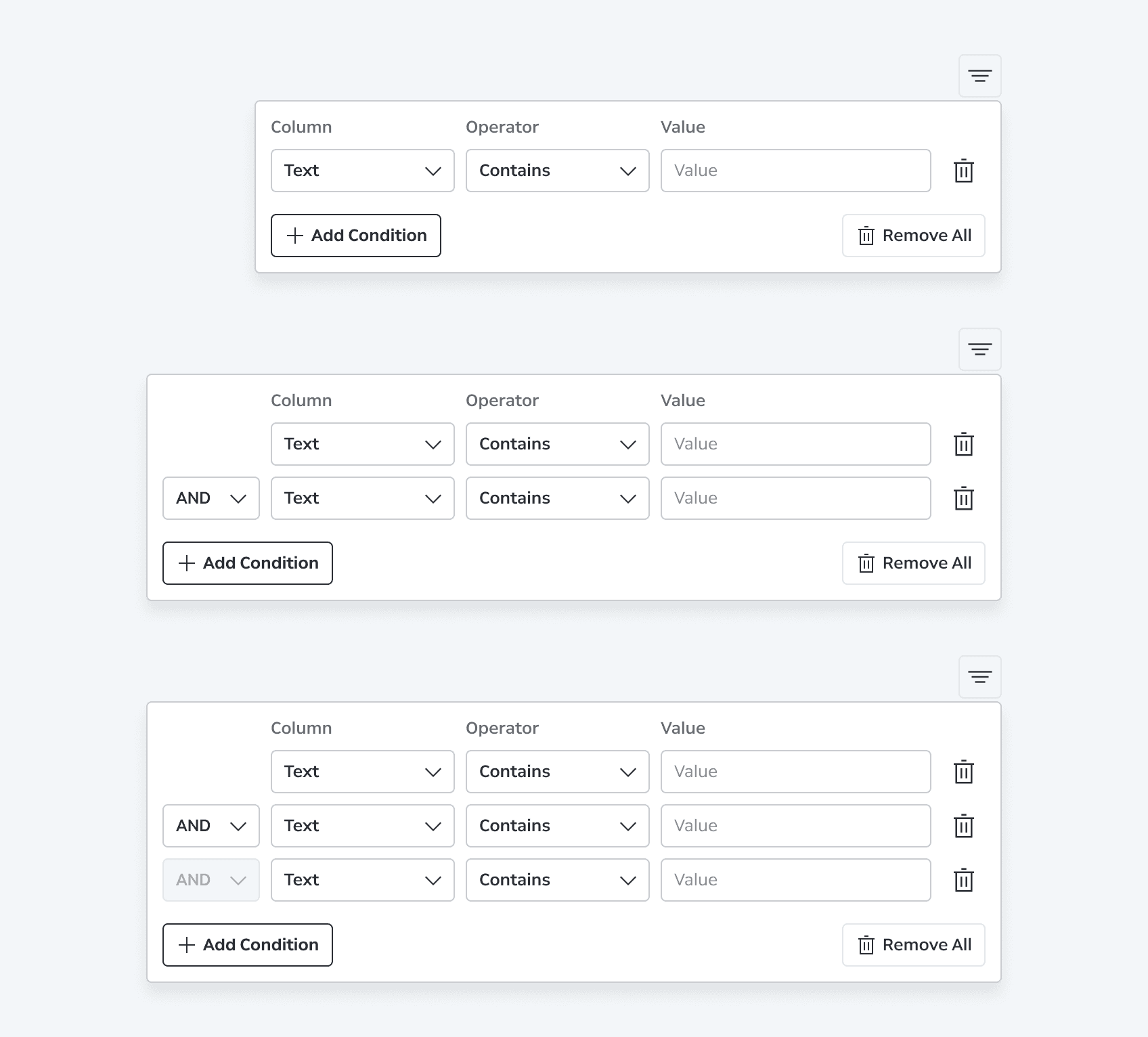Click Add Condition in the top panel
Viewport: 1148px width, 1037px height.
[356, 236]
